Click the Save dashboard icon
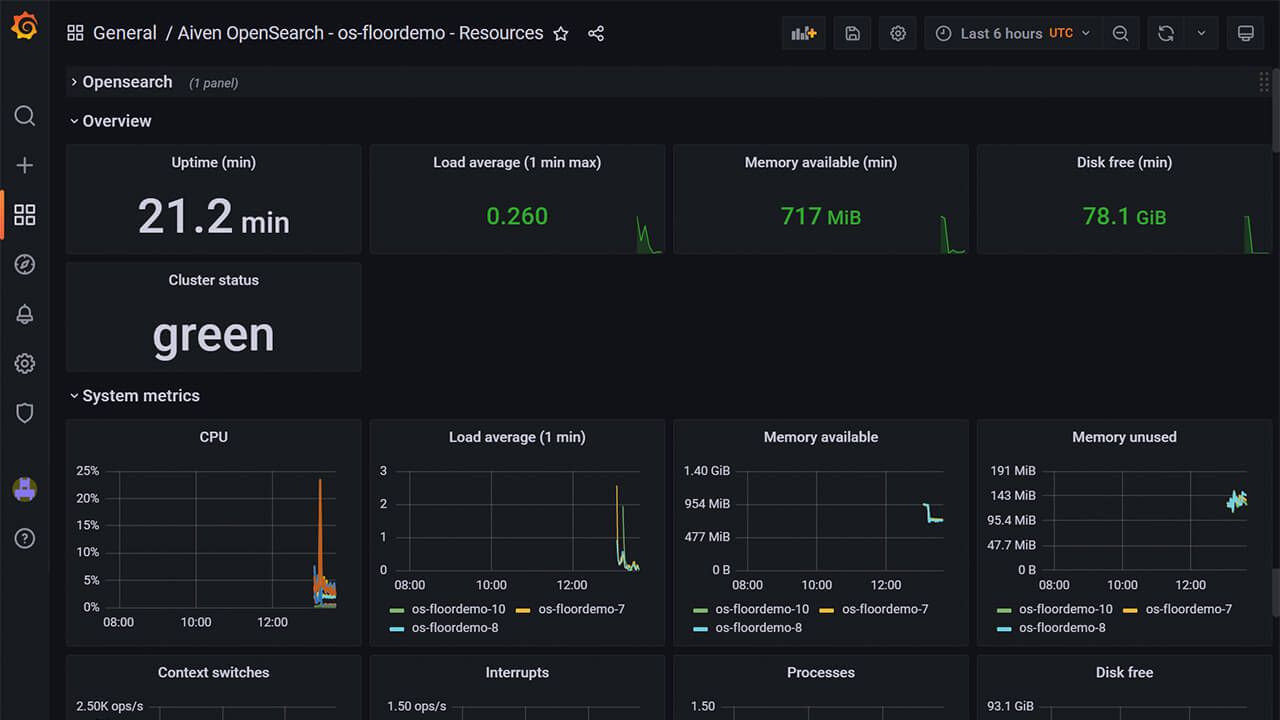This screenshot has height=720, width=1280. pyautogui.click(x=852, y=33)
